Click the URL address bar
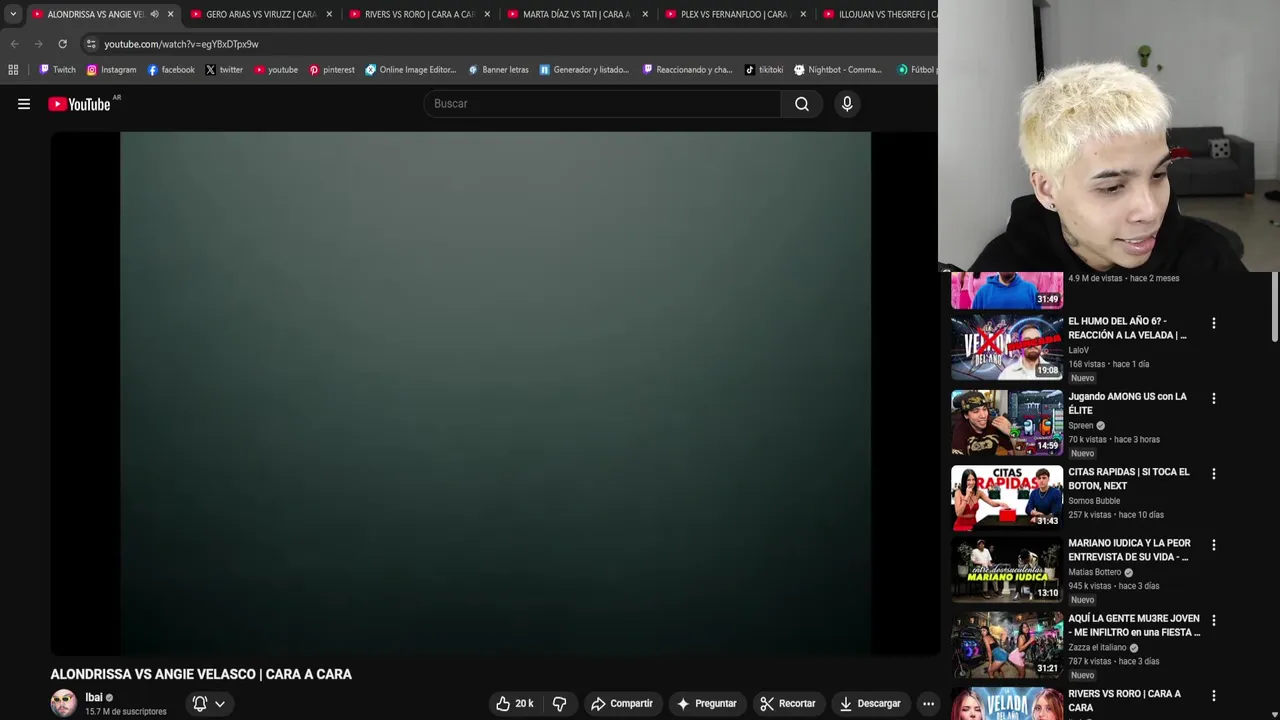Image resolution: width=1280 pixels, height=720 pixels. point(510,44)
